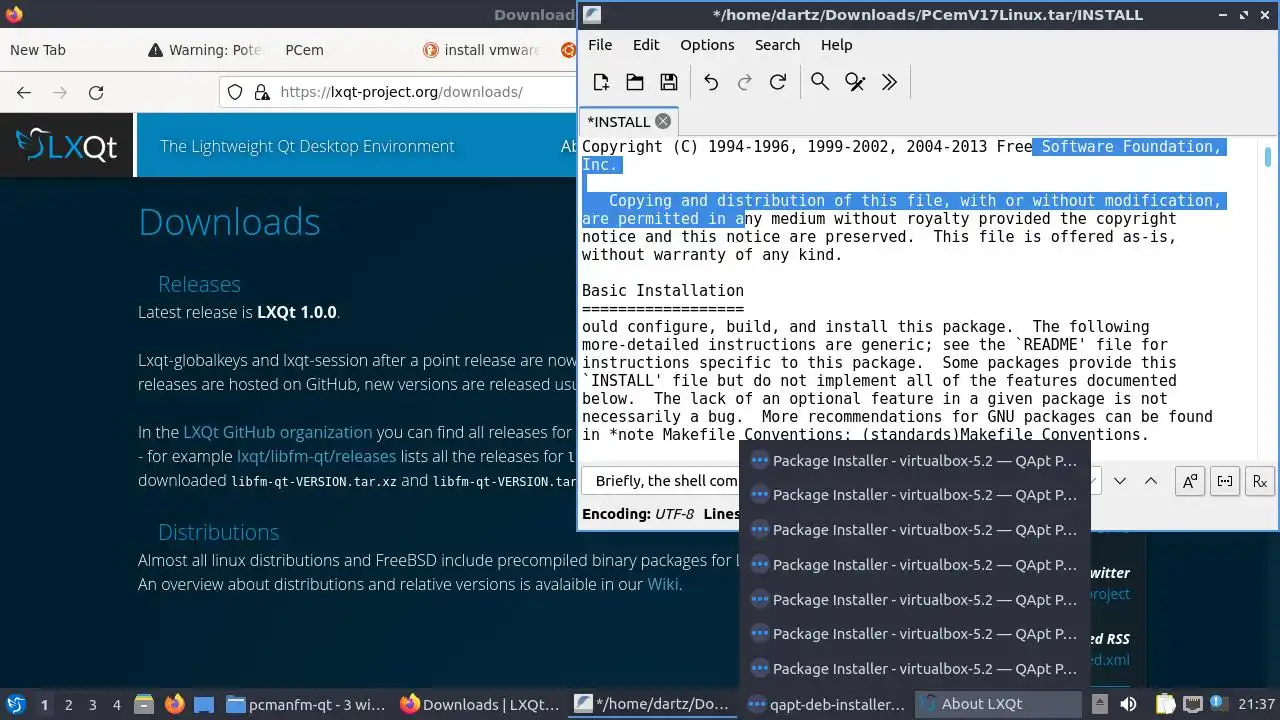Viewport: 1280px width, 720px height.
Task: Open the Help menu in FeatherPad
Action: 836,45
